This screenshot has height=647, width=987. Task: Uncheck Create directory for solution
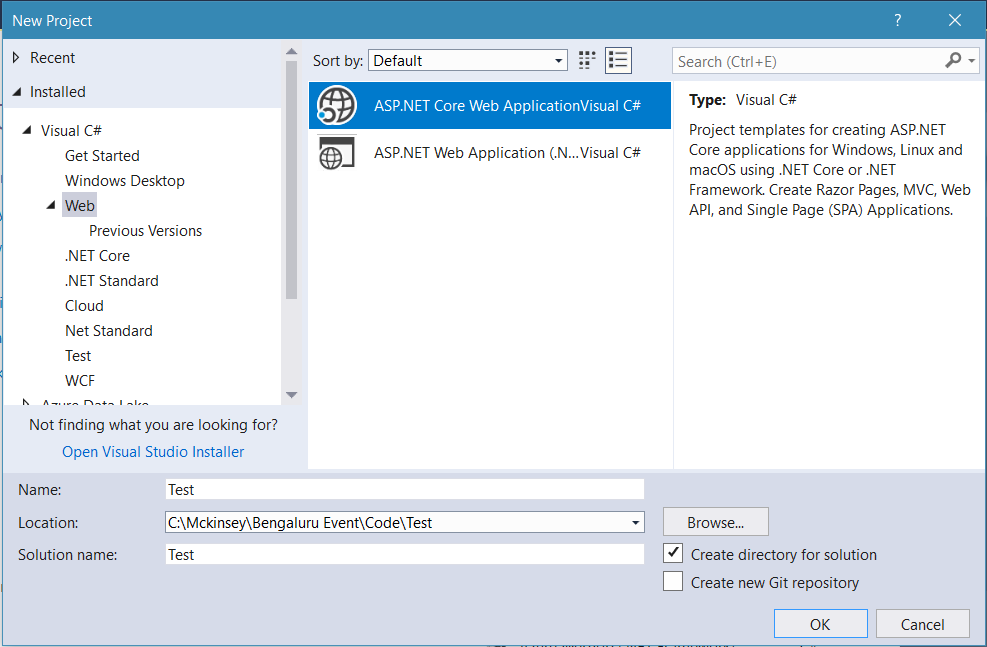coord(673,552)
